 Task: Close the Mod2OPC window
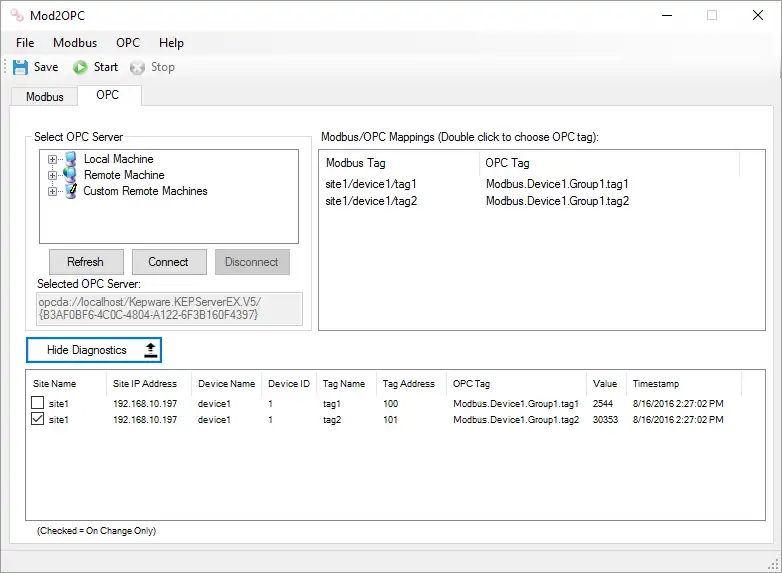(x=758, y=15)
